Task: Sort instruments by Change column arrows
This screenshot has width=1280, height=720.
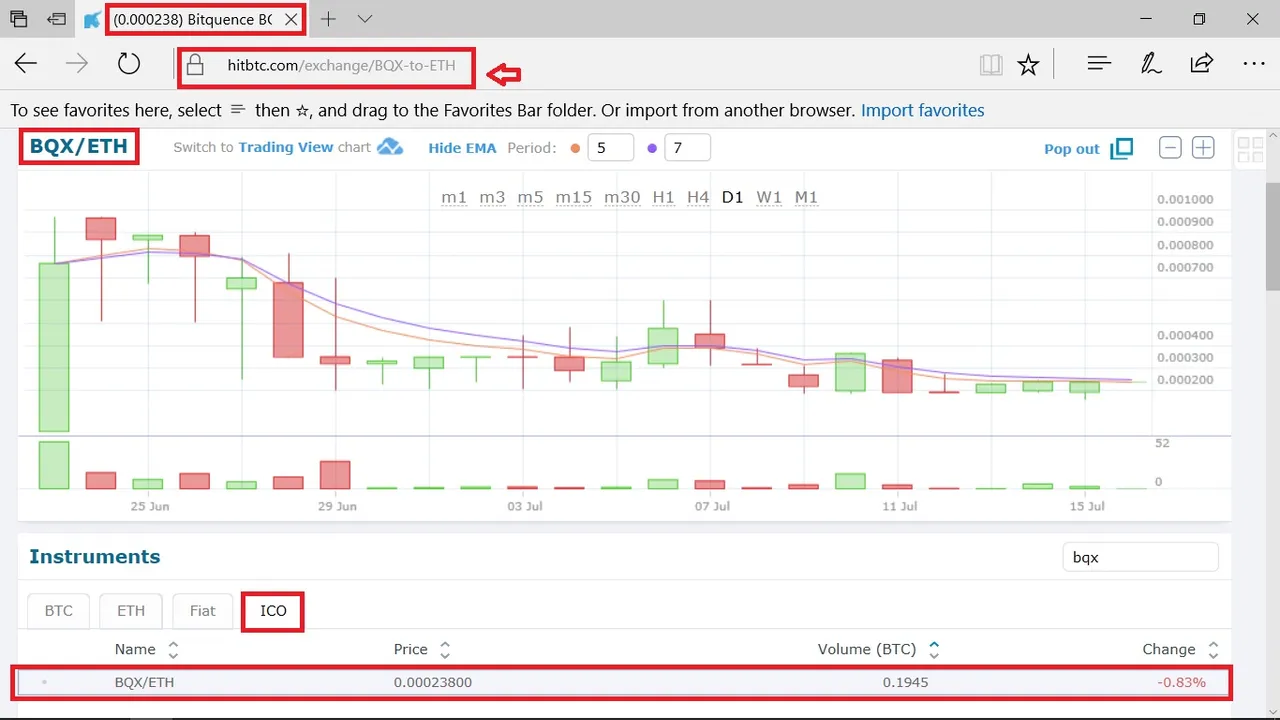Action: pos(1213,650)
